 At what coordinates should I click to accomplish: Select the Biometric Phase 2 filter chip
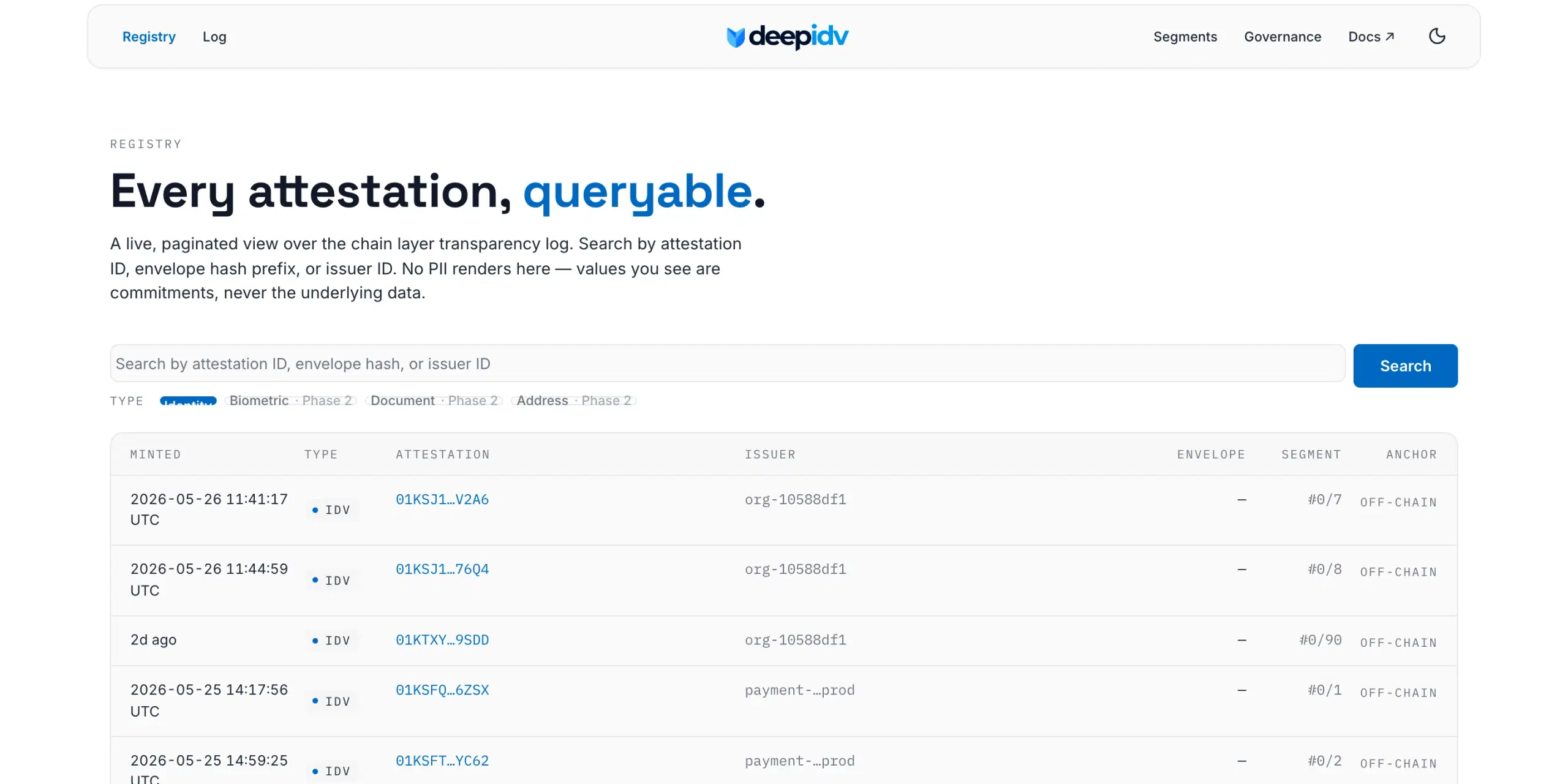291,401
